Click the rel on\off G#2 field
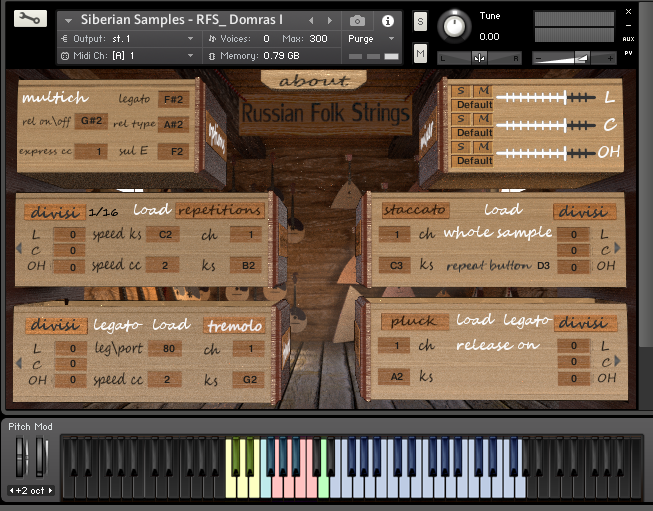This screenshot has width=653, height=511. click(x=91, y=121)
